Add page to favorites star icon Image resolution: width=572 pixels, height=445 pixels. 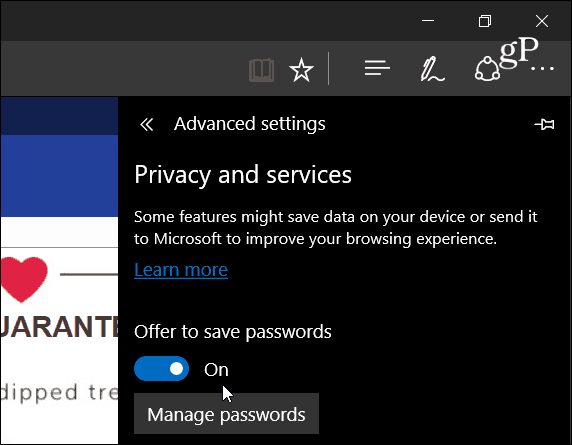coord(301,70)
